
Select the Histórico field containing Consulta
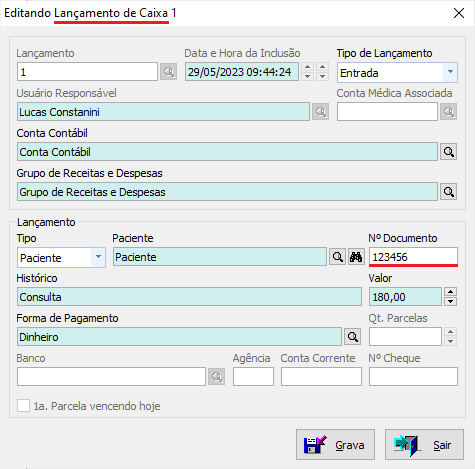click(x=189, y=297)
